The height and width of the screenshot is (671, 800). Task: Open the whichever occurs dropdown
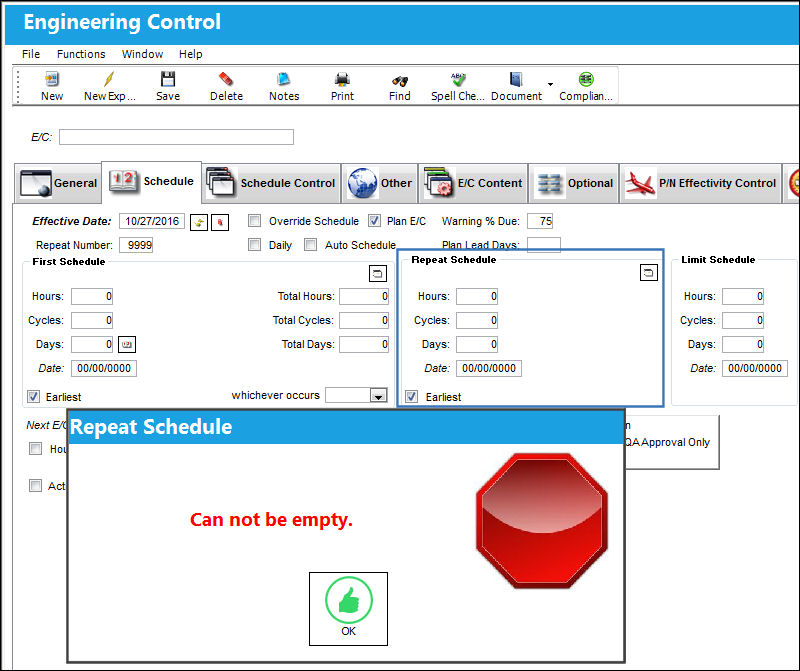pos(379,395)
